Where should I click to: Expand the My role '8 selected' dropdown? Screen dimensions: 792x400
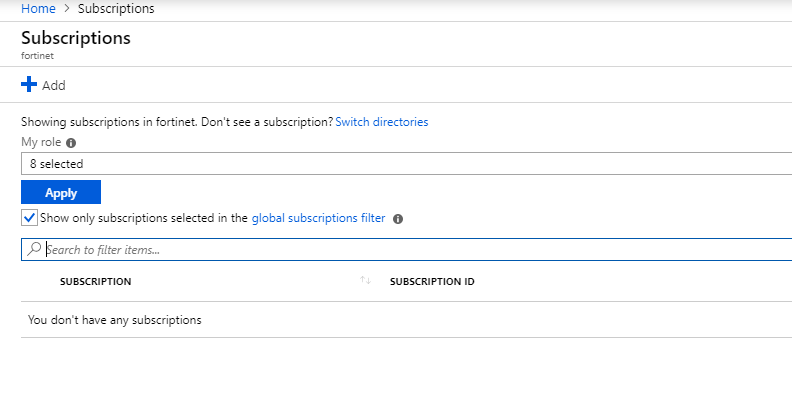(x=405, y=163)
